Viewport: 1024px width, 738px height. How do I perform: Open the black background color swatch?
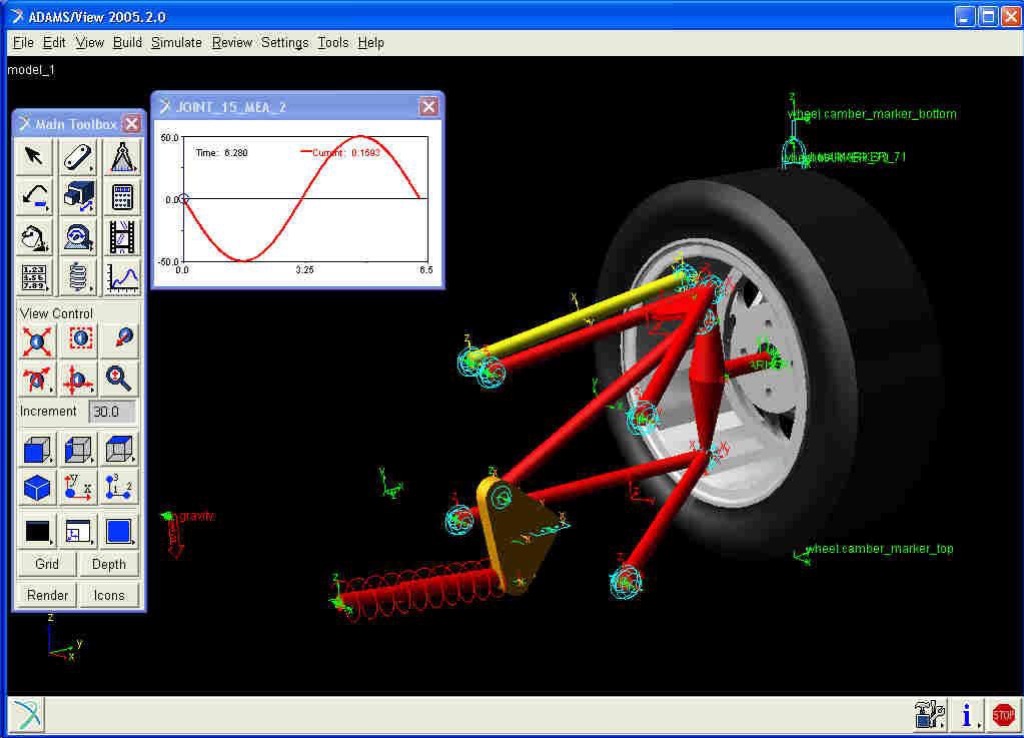coord(37,531)
